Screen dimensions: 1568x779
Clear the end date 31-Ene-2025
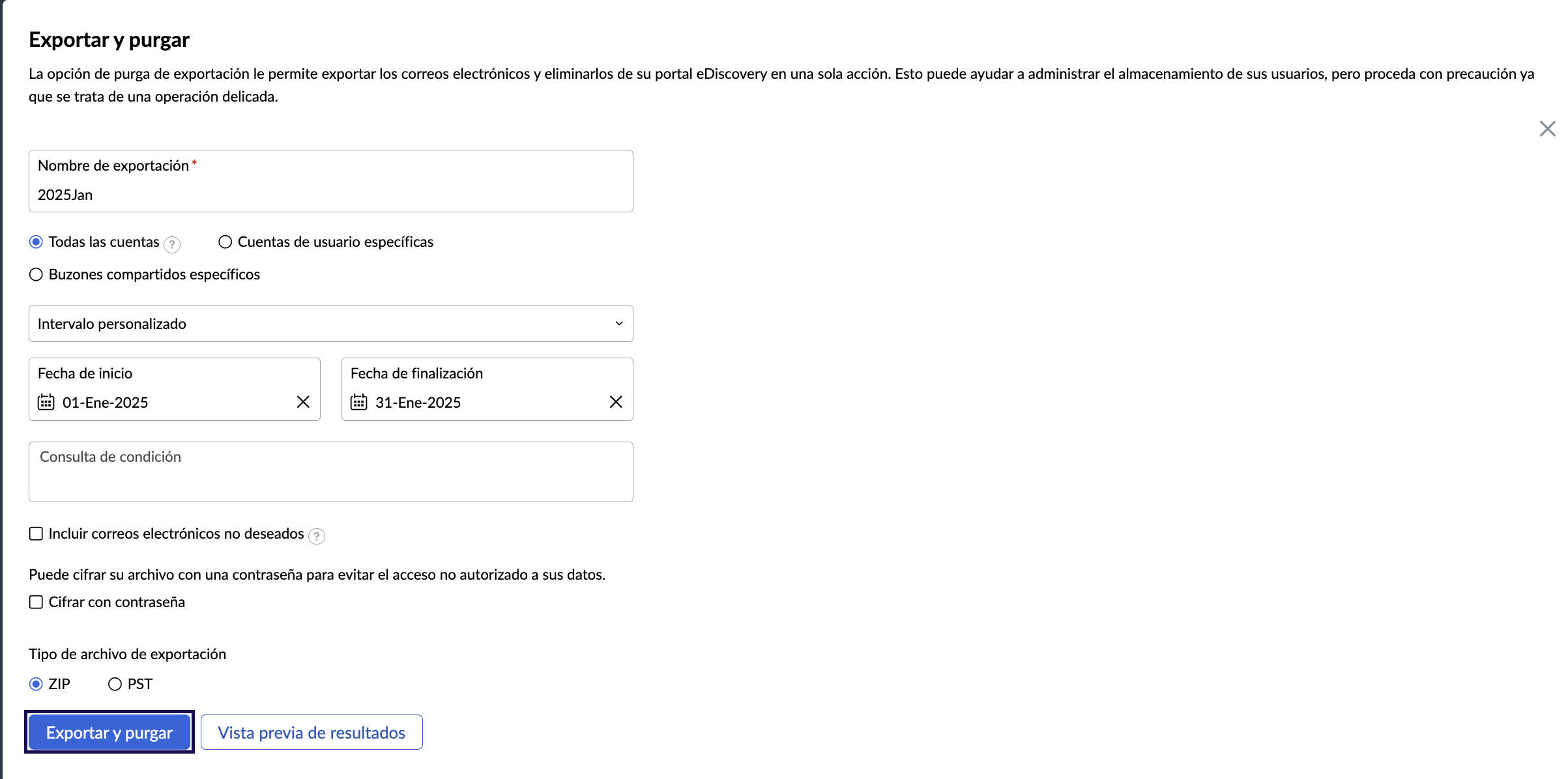pos(616,402)
